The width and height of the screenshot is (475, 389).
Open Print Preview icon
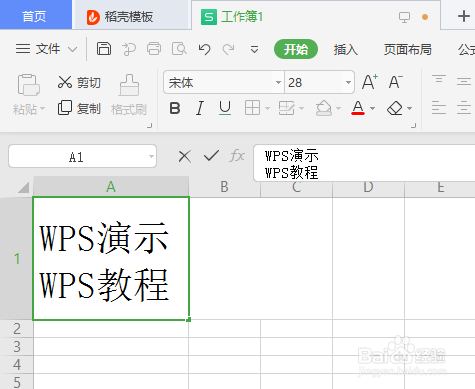pyautogui.click(x=179, y=49)
